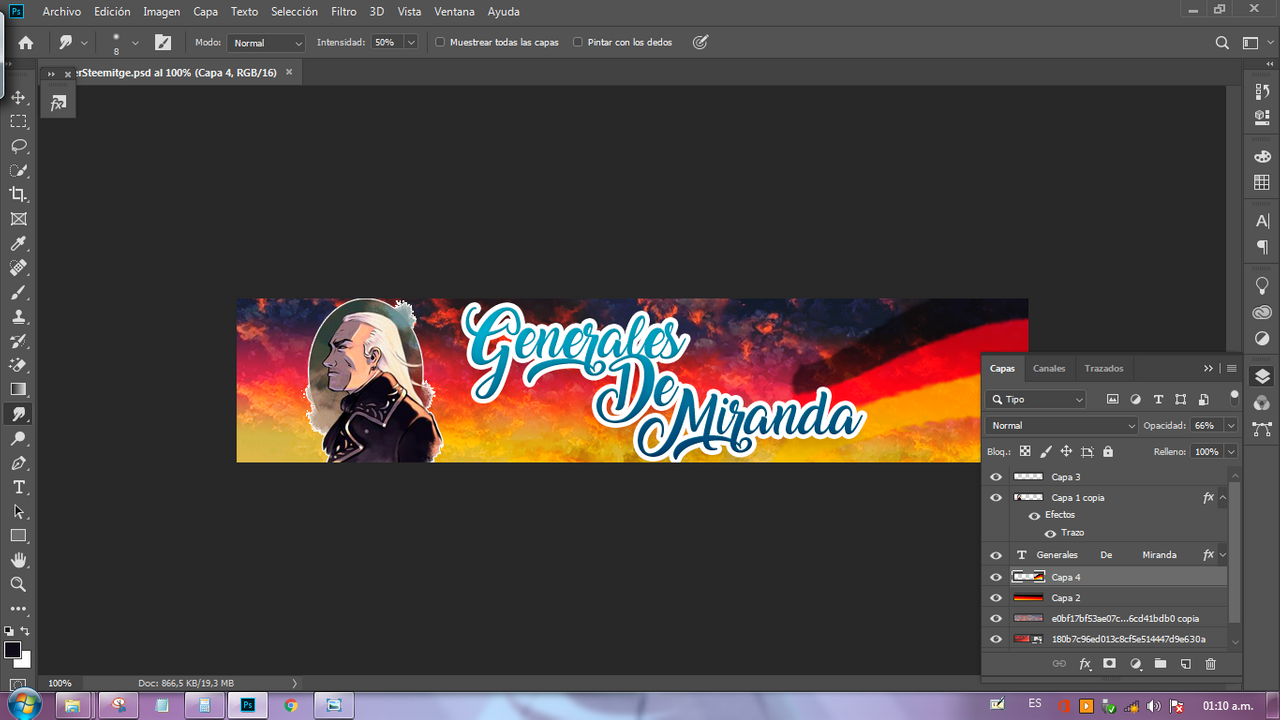Select the Clone Stamp tool
The image size is (1280, 720).
click(x=18, y=316)
